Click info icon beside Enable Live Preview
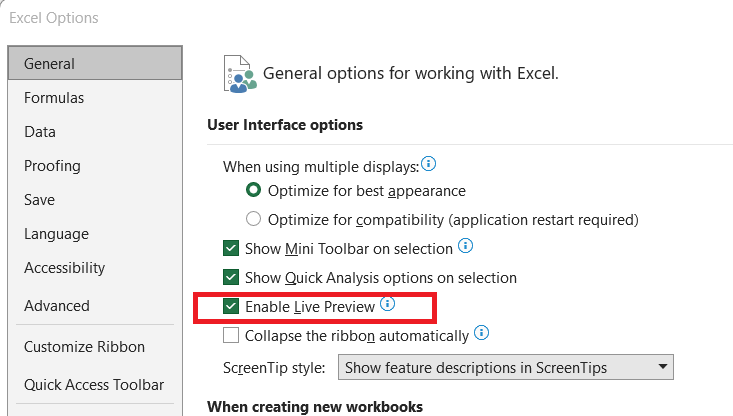Viewport: 733px width, 416px height. pyautogui.click(x=387, y=304)
